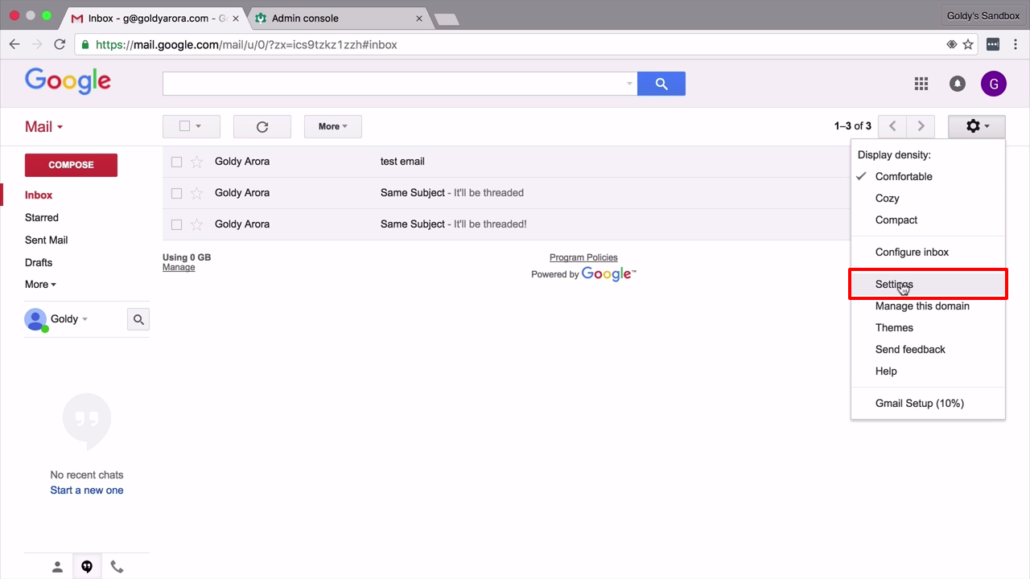
Task: Click the blue Gmail search button
Action: 661,84
